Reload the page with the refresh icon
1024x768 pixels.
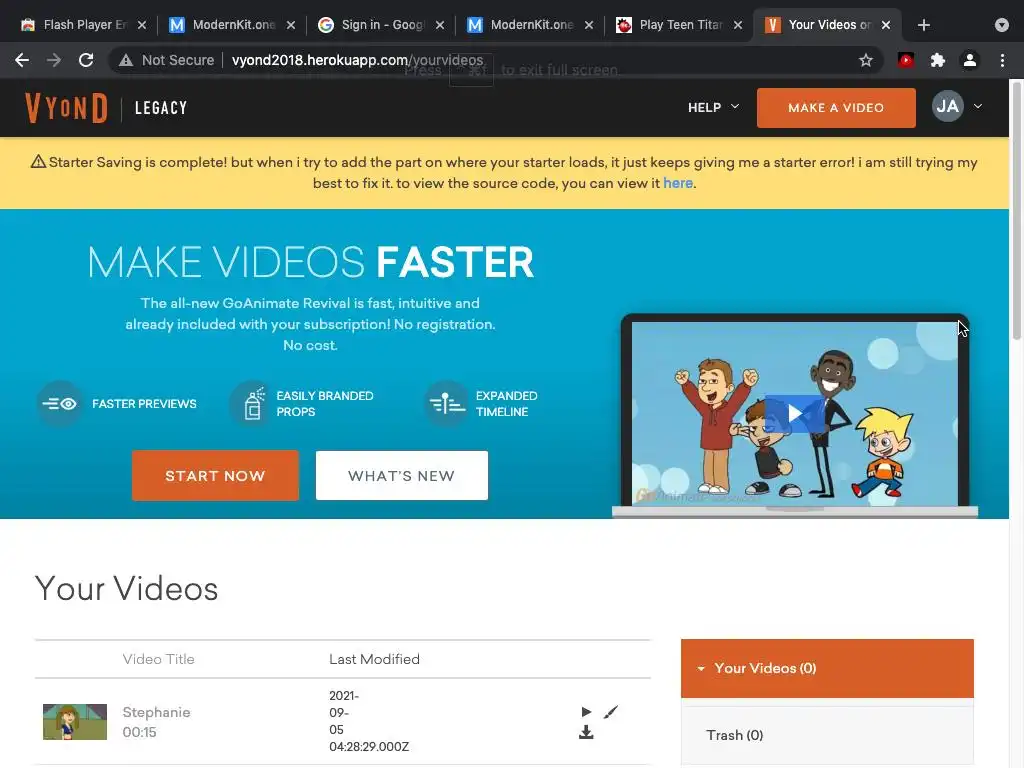[86, 60]
